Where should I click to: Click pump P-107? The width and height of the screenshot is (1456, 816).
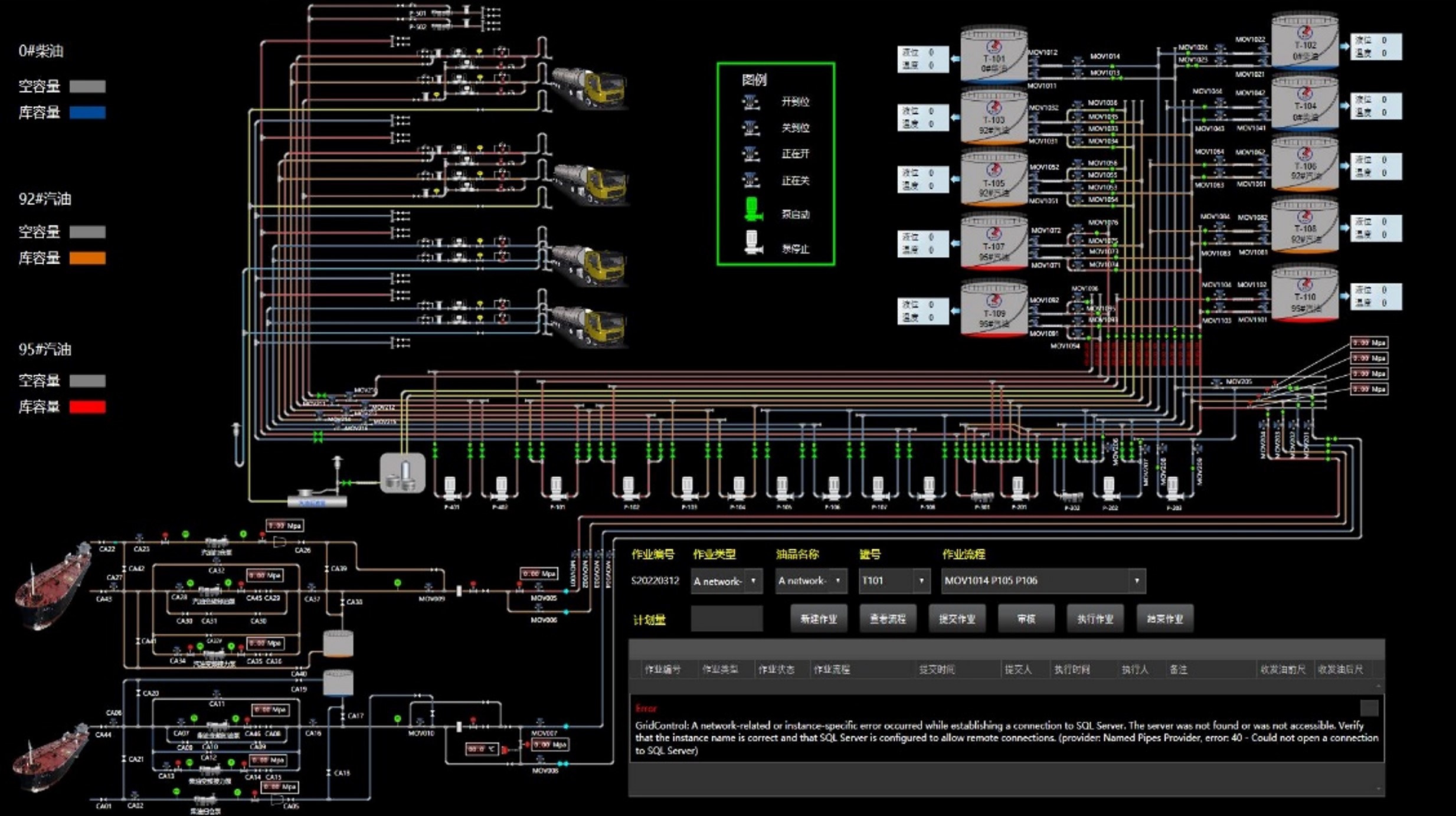(x=878, y=489)
